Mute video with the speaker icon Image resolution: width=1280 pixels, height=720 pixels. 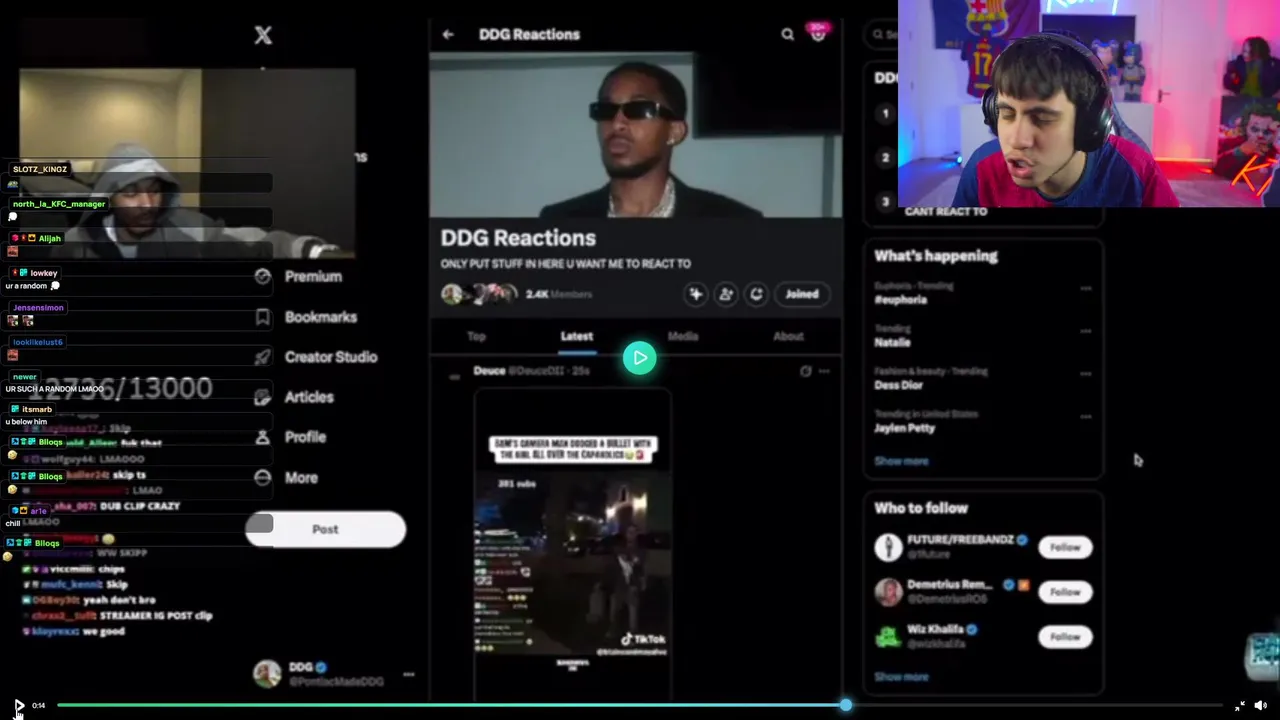pos(1260,706)
